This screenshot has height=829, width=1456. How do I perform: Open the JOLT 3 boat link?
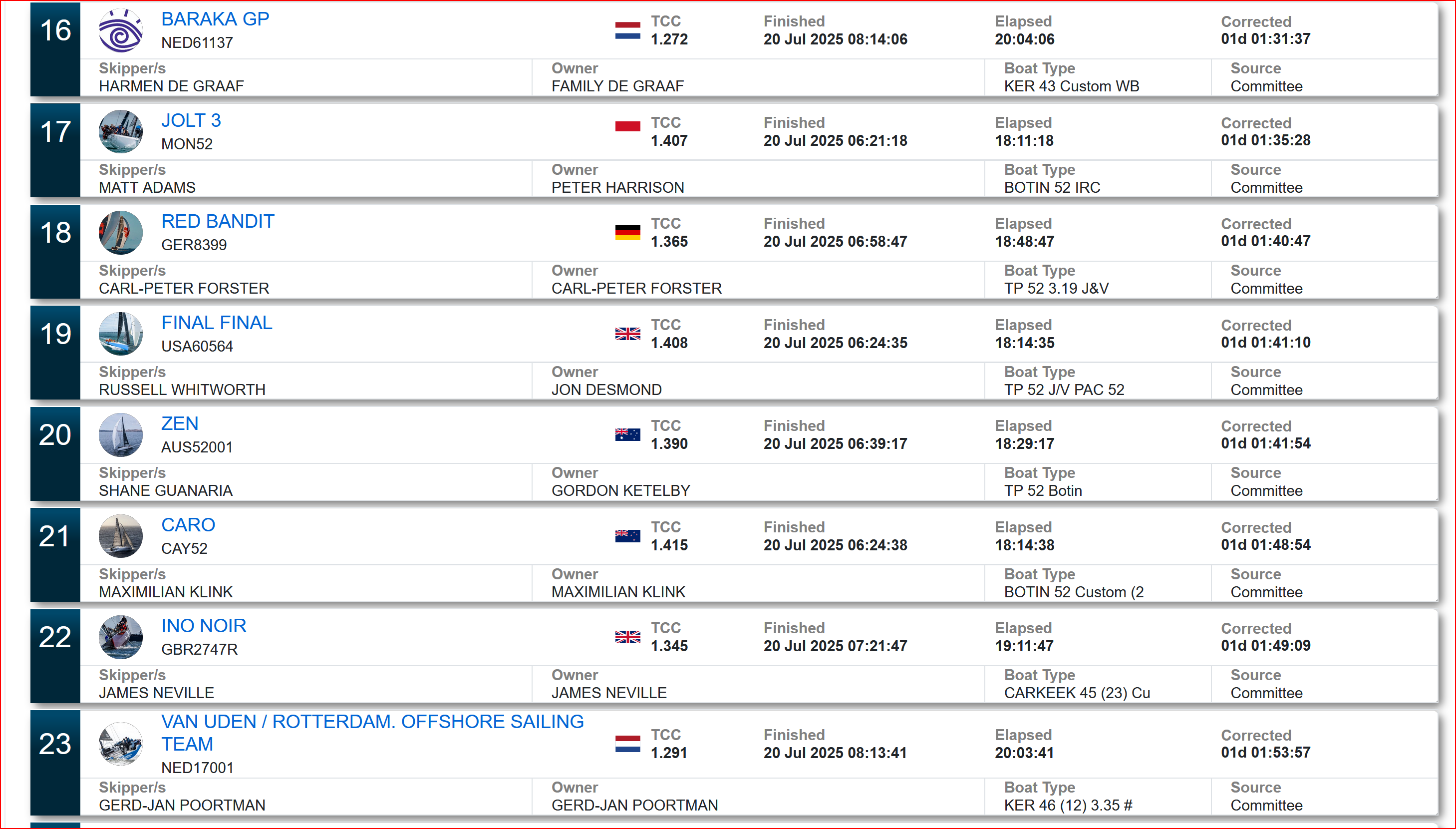[x=191, y=120]
